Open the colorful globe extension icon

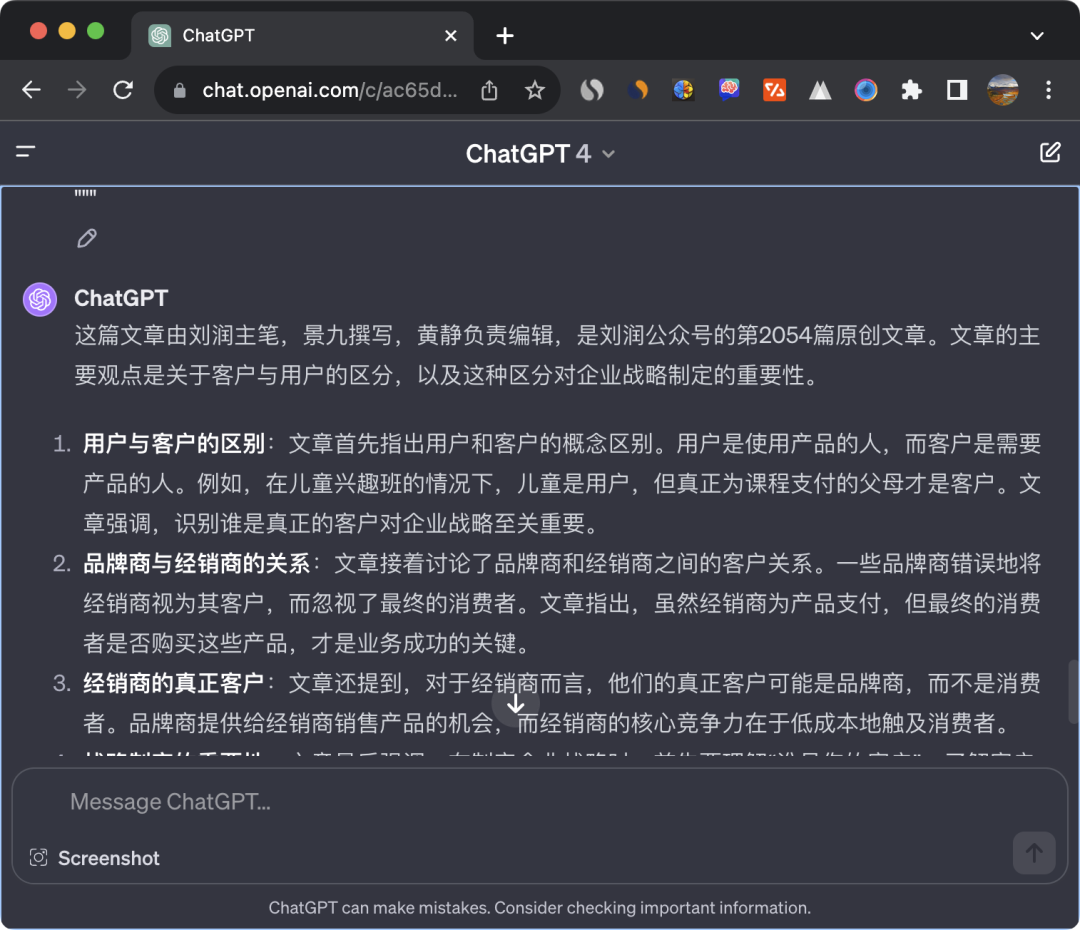(x=683, y=90)
